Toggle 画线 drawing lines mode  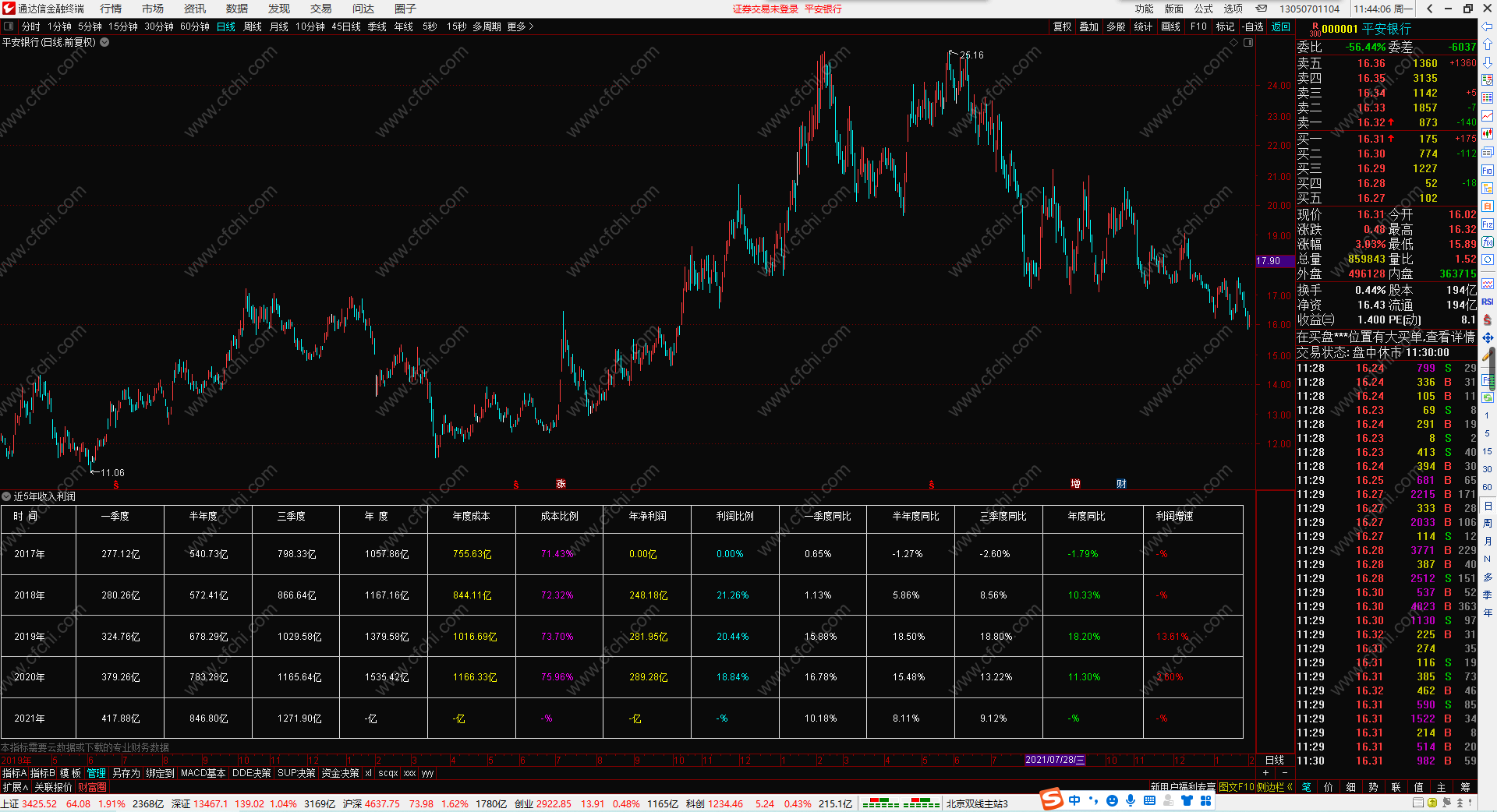point(1171,26)
